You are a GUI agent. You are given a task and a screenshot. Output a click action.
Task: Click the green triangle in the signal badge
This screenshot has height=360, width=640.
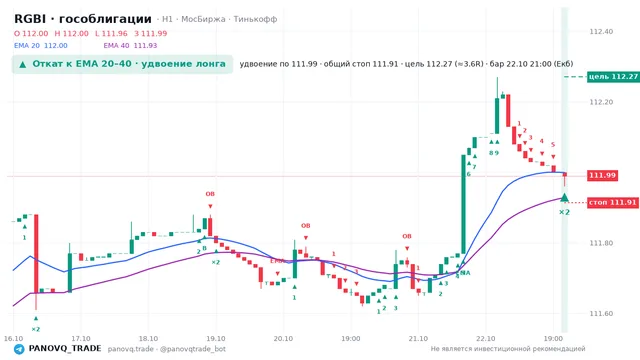23,64
